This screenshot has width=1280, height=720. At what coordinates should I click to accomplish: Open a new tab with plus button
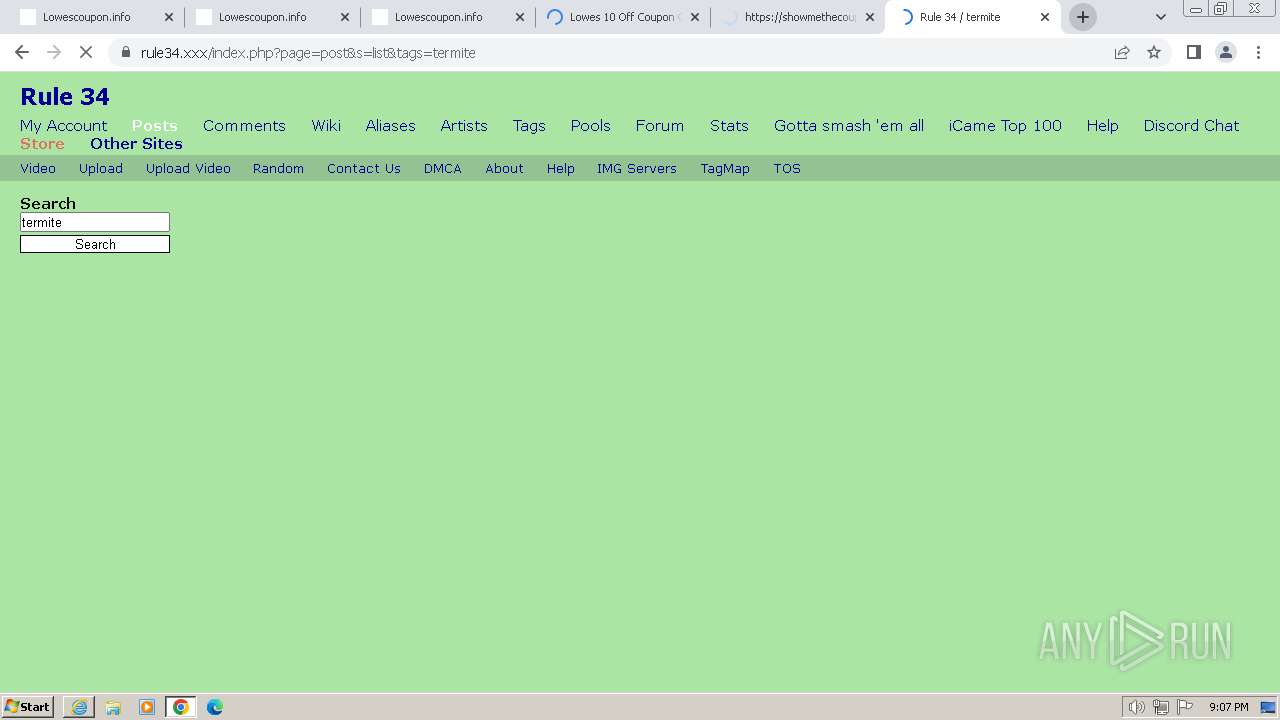pos(1083,17)
